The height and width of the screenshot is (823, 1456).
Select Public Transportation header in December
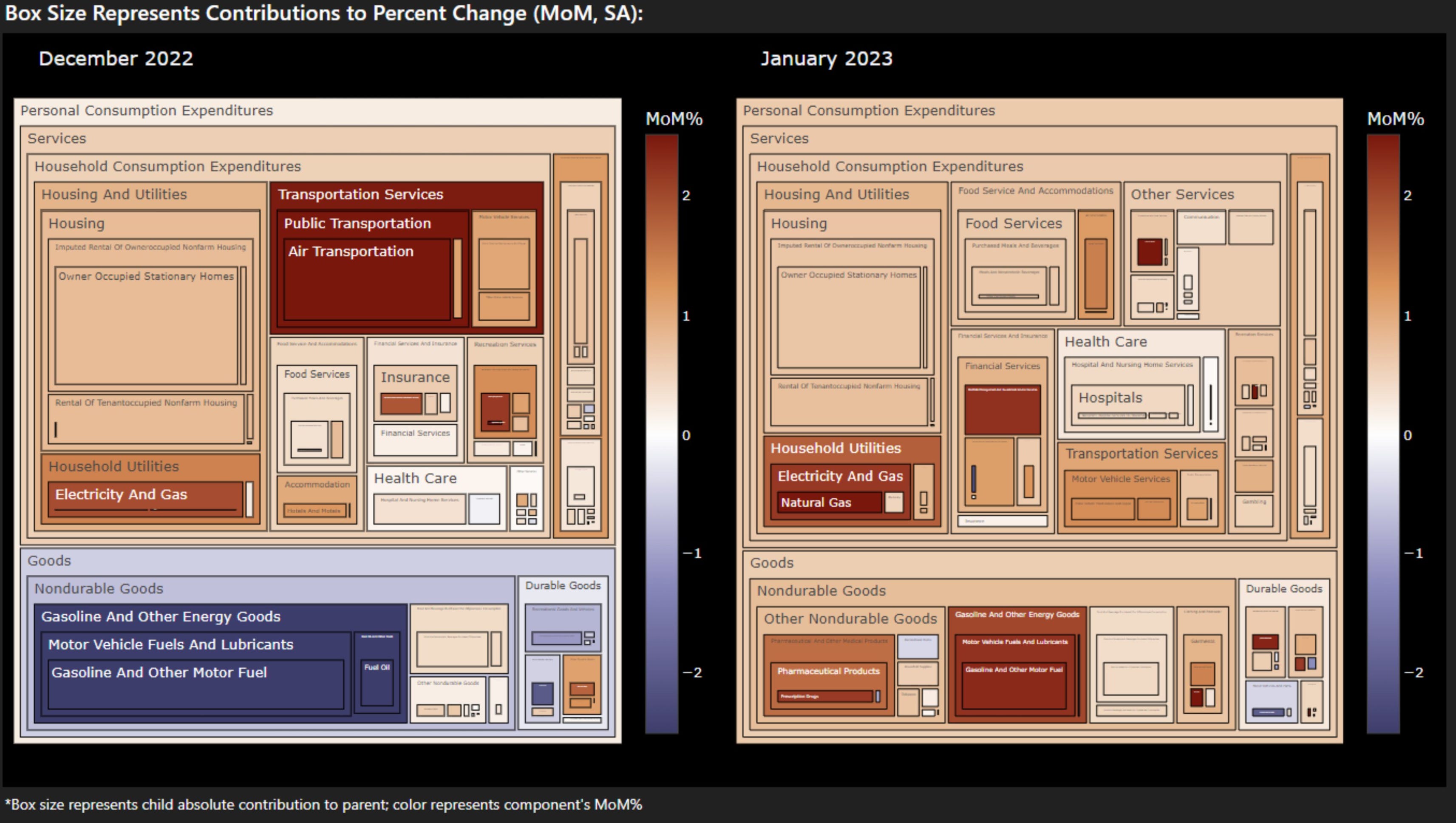(x=357, y=224)
